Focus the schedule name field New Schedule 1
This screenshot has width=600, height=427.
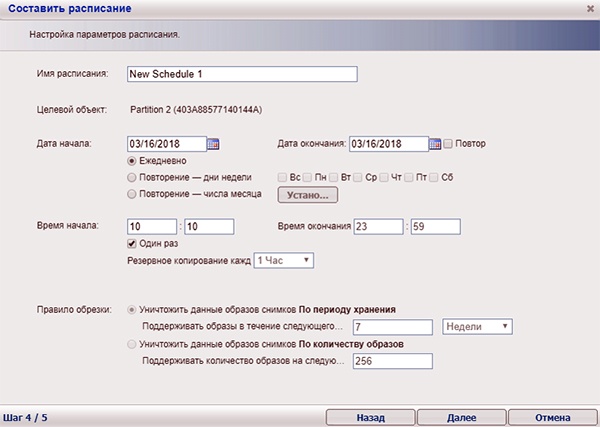point(242,74)
